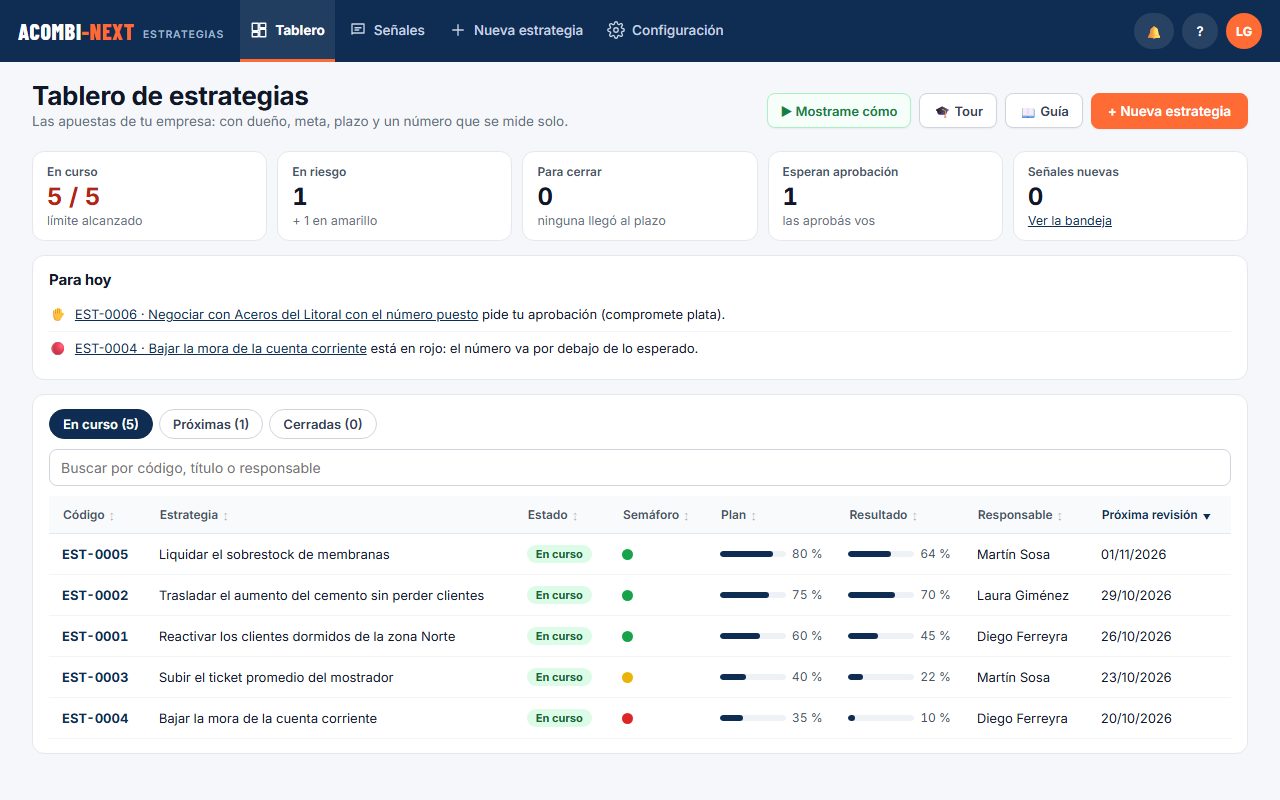1280x800 pixels.
Task: Click the red semaphore dot for EST-0004
Action: click(x=627, y=718)
